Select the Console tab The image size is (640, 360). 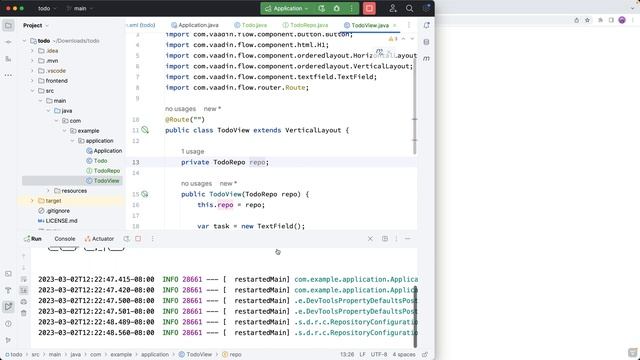click(64, 239)
